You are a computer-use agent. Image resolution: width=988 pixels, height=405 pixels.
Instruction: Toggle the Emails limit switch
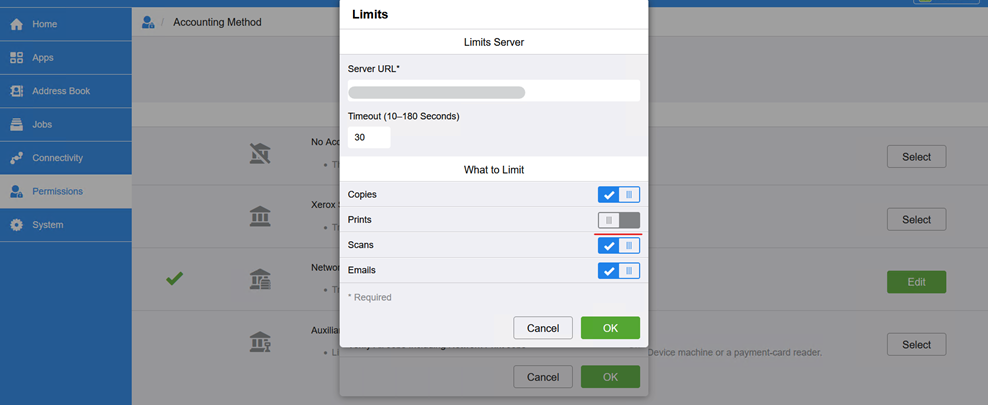point(618,270)
